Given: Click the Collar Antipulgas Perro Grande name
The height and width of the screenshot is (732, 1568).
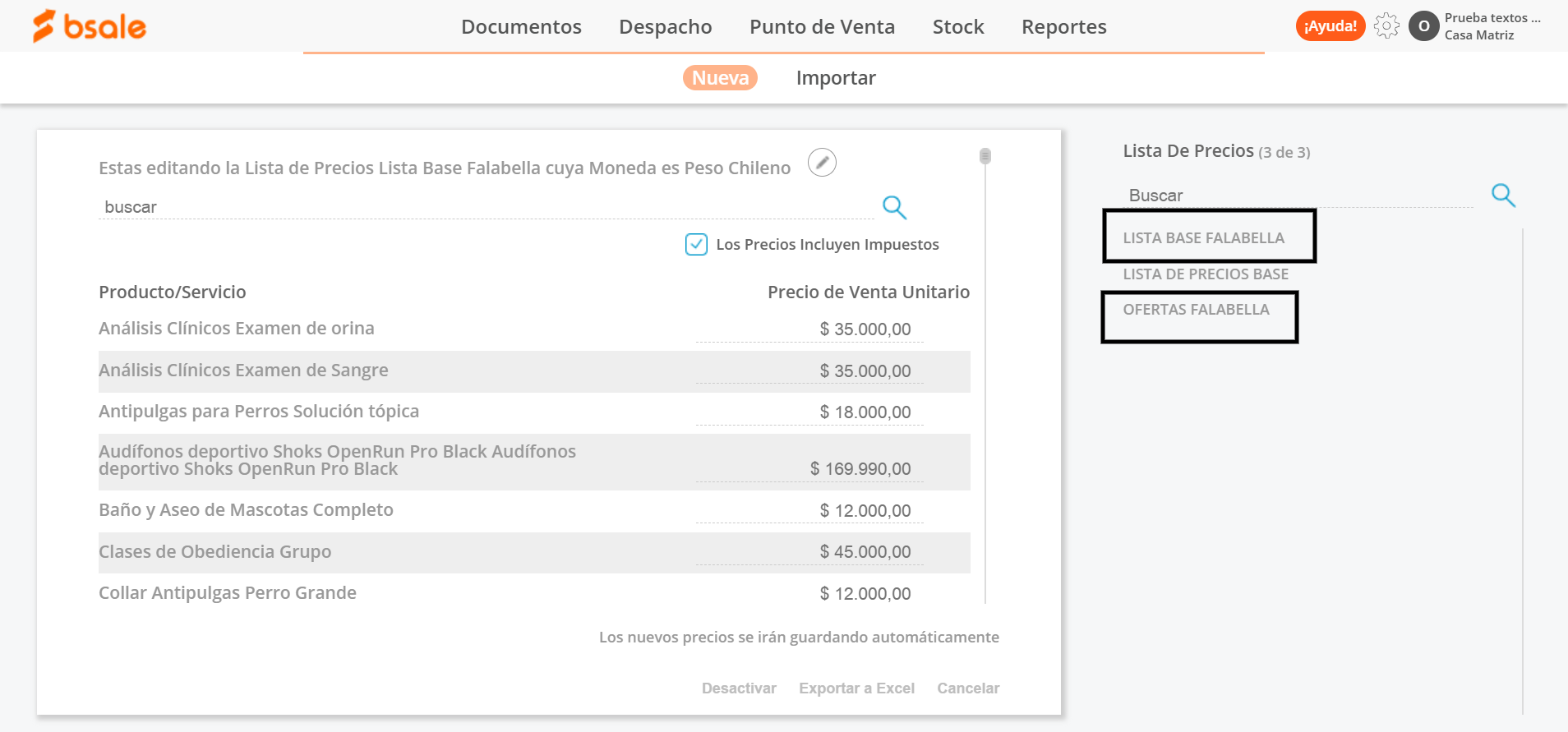Looking at the screenshot, I should pos(228,593).
